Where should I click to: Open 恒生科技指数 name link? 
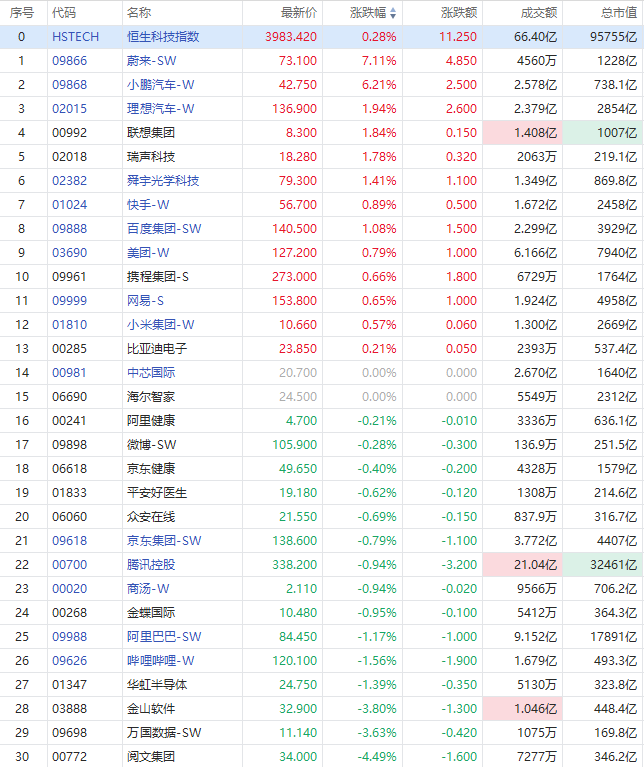pos(163,37)
